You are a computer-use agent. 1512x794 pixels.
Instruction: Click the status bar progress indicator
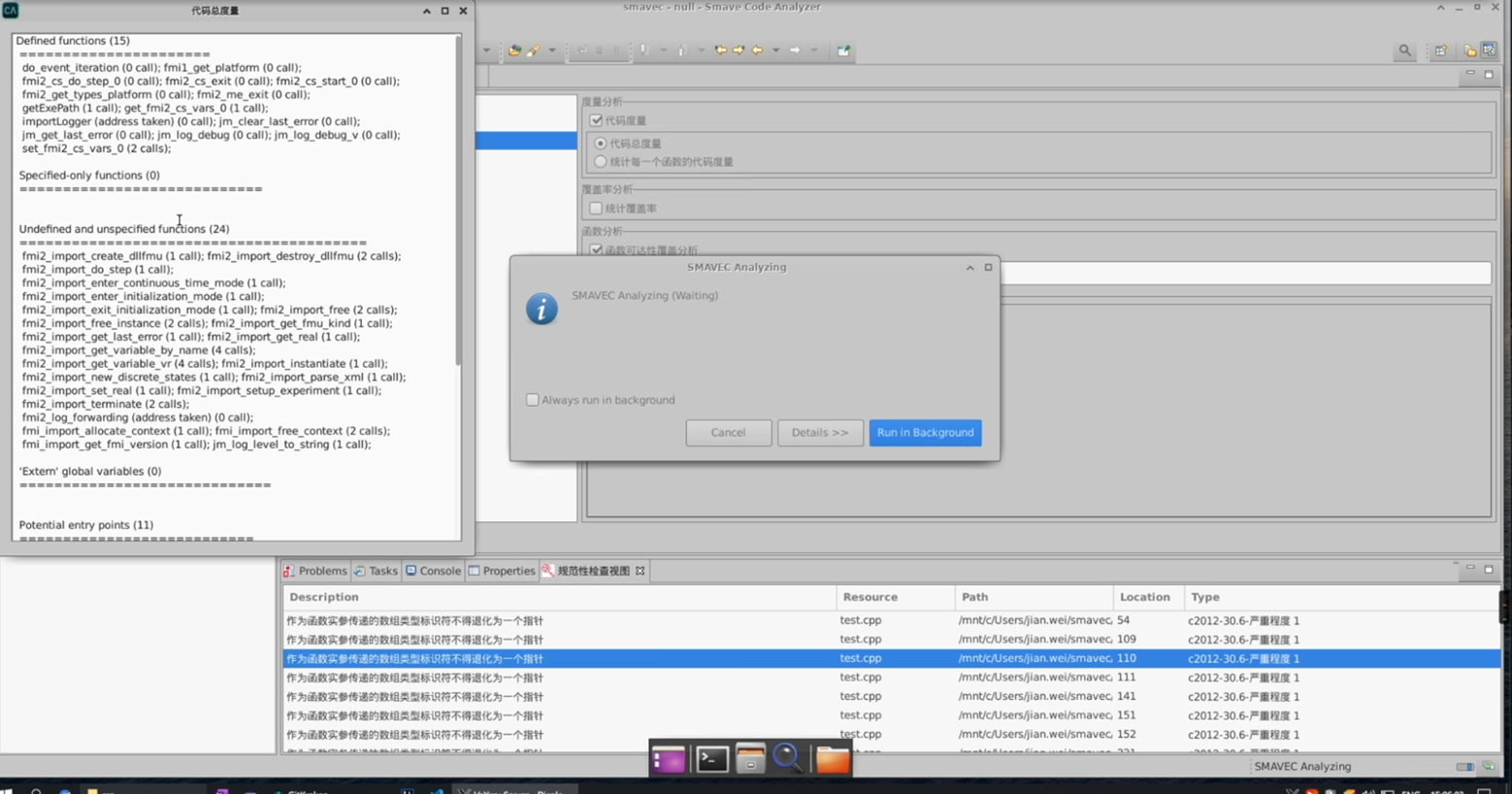coord(1464,767)
